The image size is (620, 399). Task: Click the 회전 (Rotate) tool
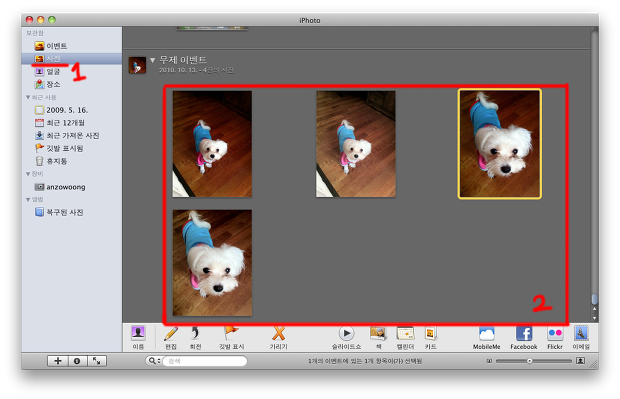pos(195,338)
